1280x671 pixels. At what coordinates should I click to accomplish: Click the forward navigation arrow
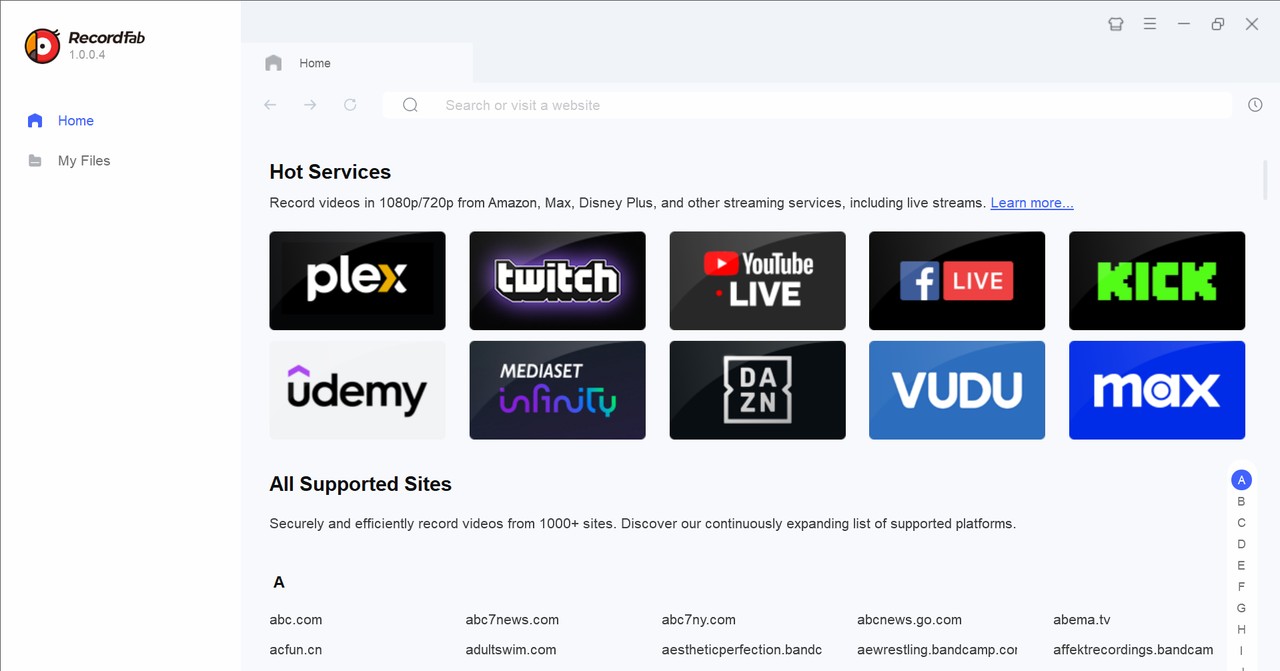click(310, 105)
